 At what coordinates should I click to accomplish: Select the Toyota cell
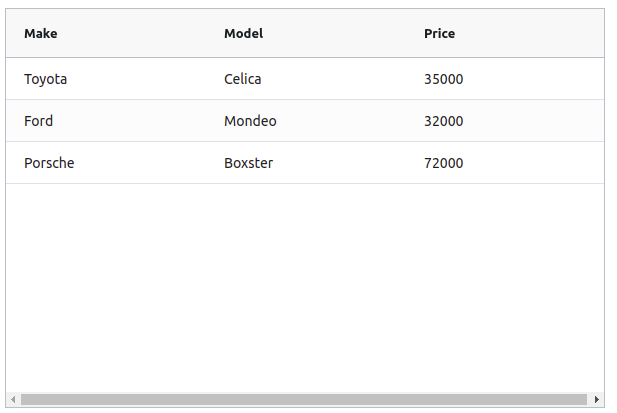tap(46, 79)
